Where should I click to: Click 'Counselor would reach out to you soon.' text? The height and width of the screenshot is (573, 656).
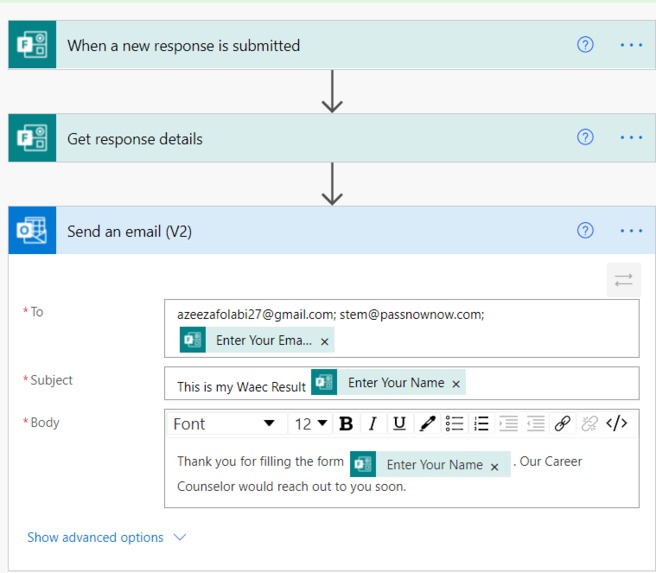coord(292,486)
